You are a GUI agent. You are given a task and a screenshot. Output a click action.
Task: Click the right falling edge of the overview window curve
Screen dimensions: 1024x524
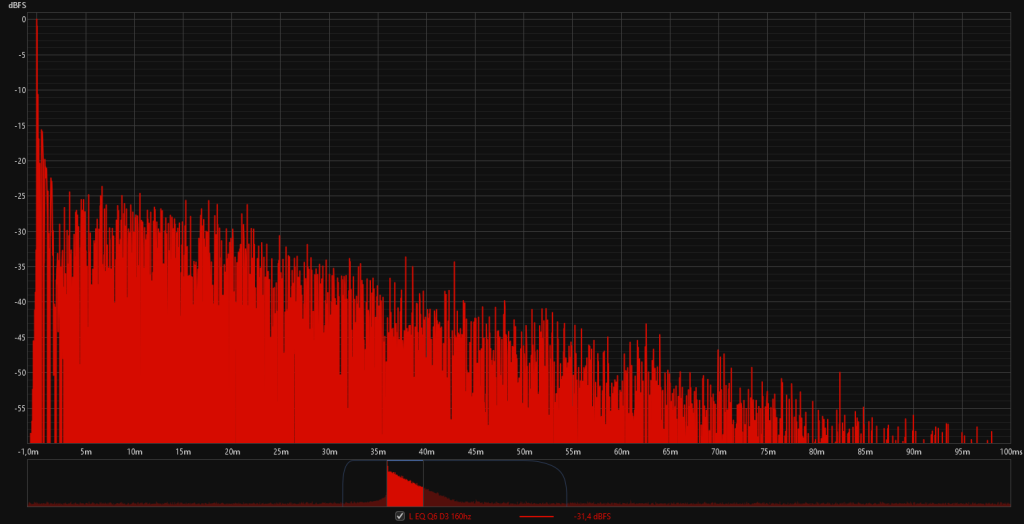click(x=565, y=482)
